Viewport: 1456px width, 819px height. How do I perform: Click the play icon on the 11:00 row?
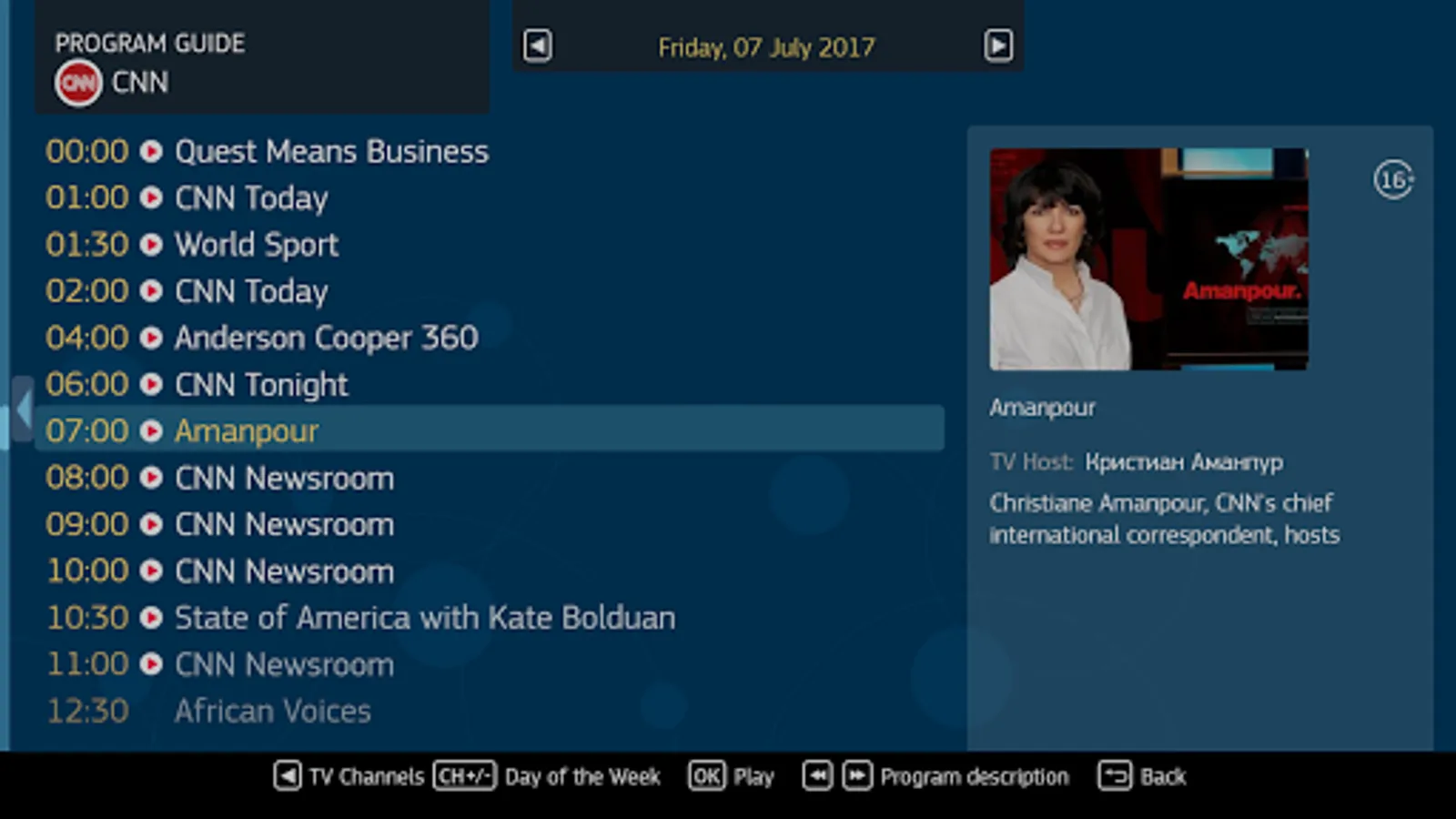coord(151,664)
